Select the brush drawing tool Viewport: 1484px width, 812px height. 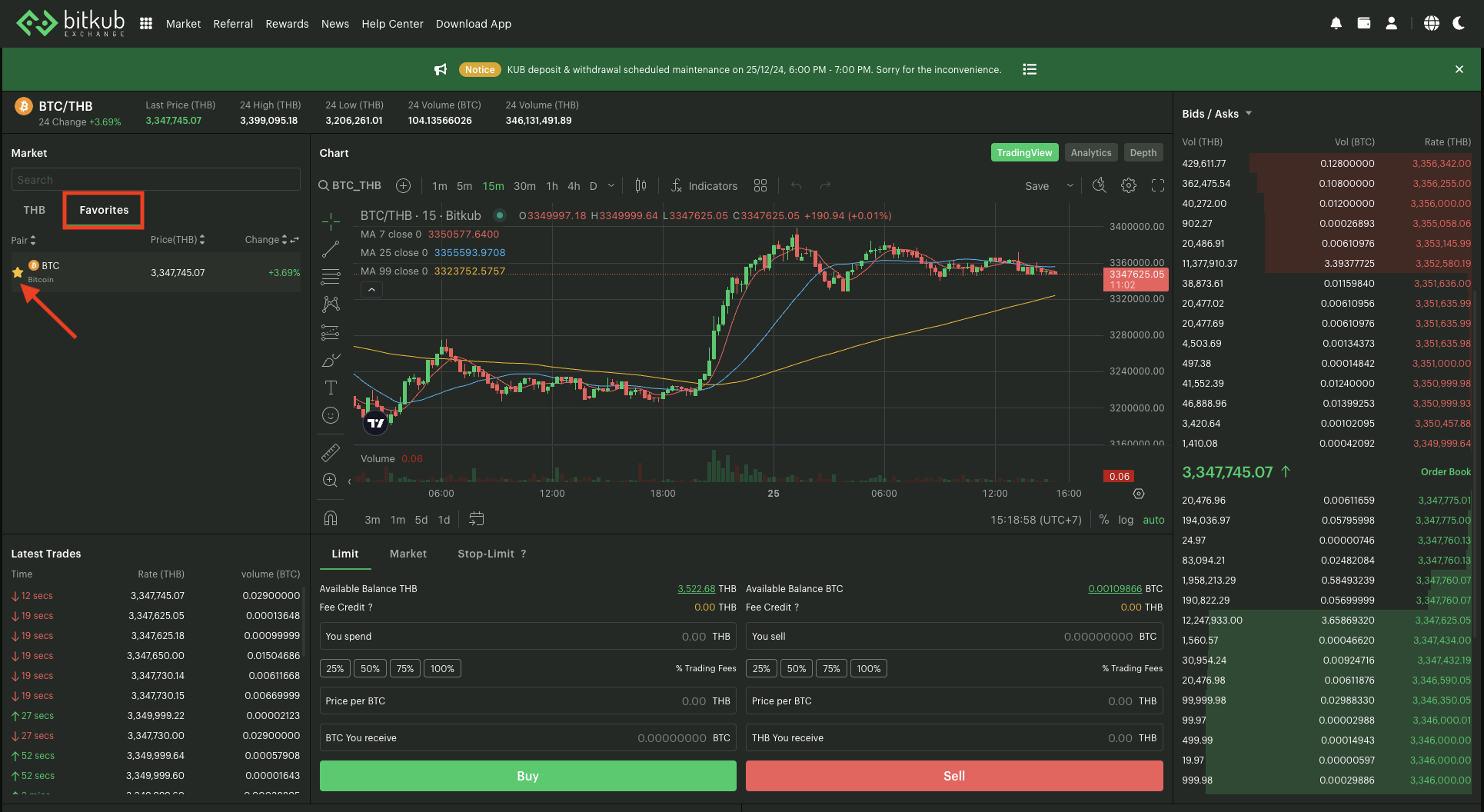(x=331, y=360)
